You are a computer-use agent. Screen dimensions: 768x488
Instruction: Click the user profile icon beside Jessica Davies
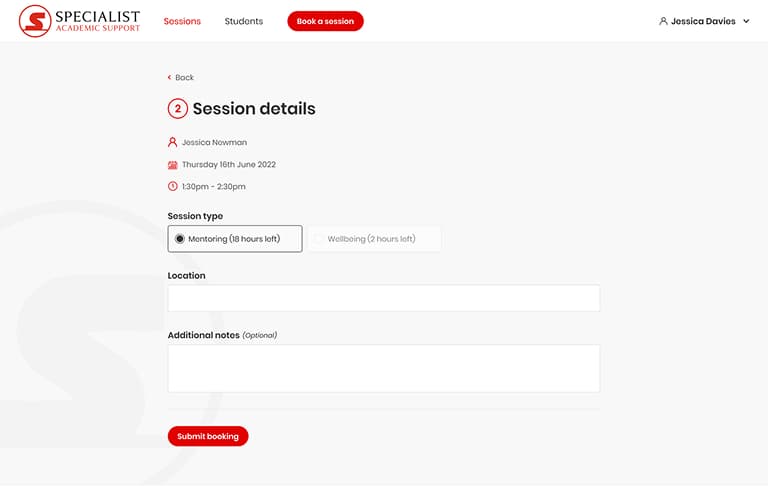[x=663, y=21]
